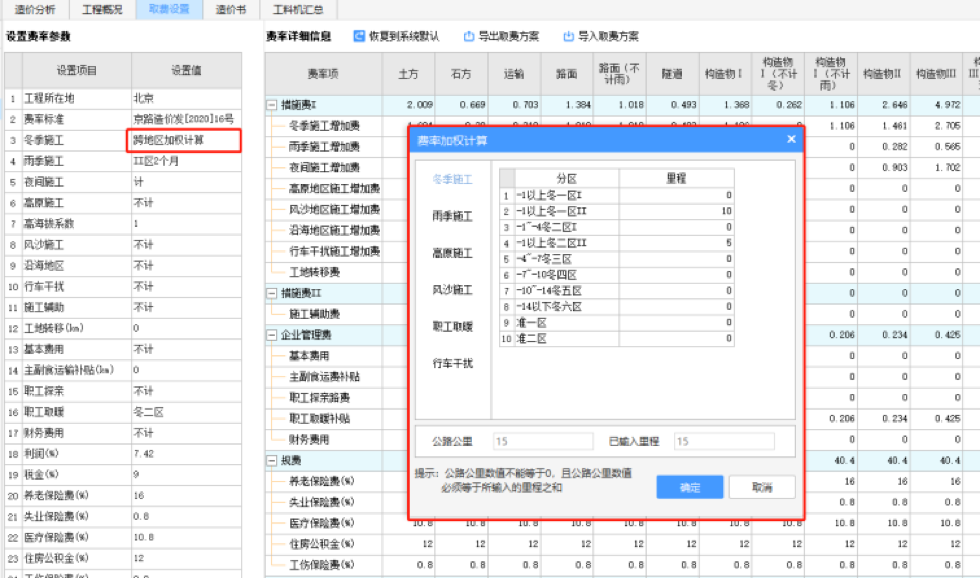Select 高原施工 in the dialog sidebar
The image size is (980, 578).
(452, 253)
